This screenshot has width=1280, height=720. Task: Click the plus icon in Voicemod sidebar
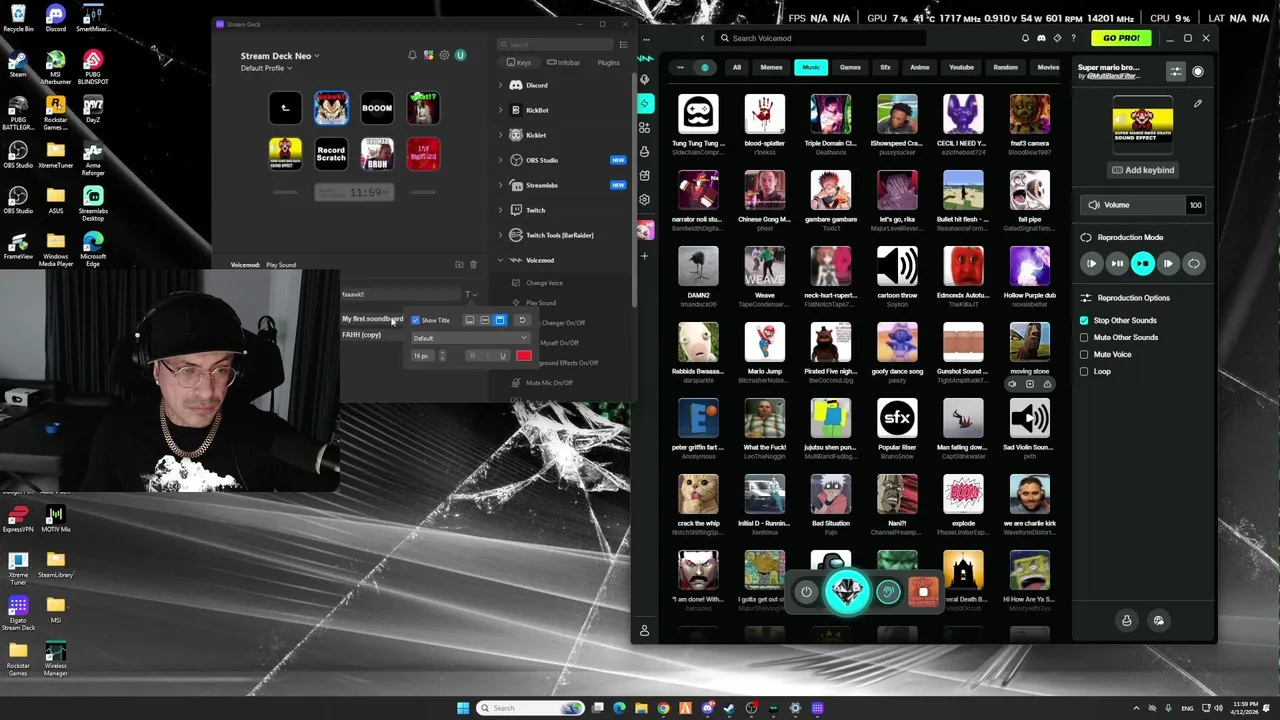click(645, 256)
